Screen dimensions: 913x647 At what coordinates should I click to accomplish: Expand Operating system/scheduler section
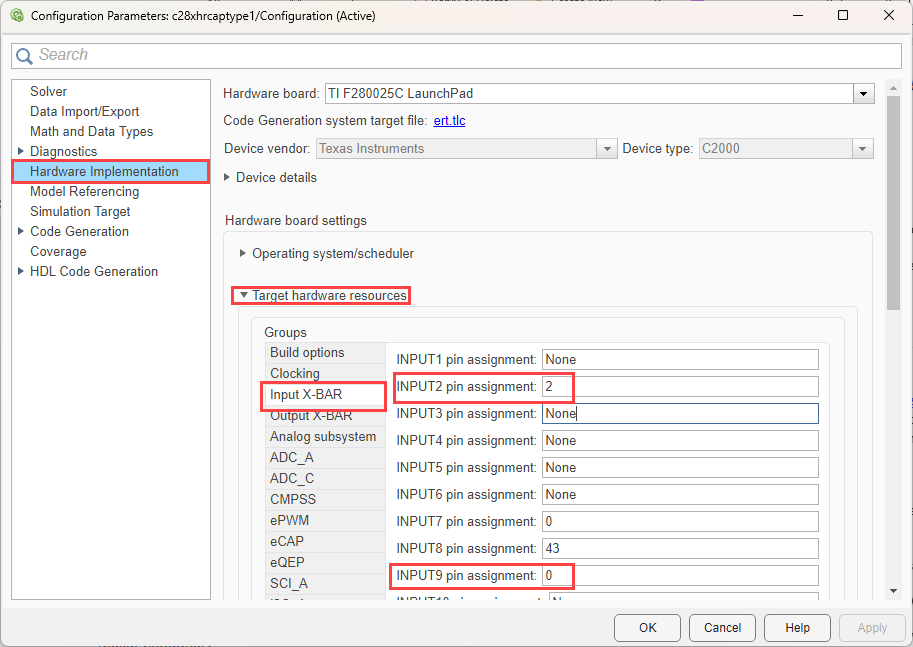point(243,253)
